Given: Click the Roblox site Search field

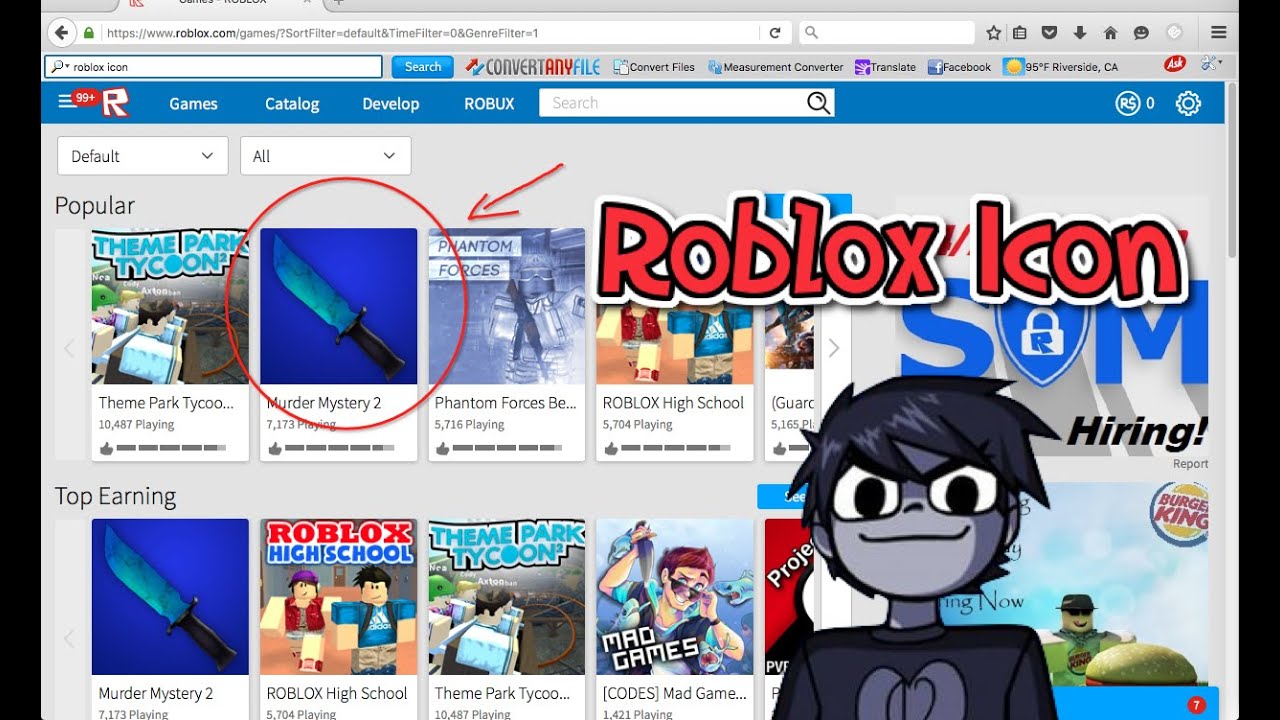Looking at the screenshot, I should tap(673, 103).
